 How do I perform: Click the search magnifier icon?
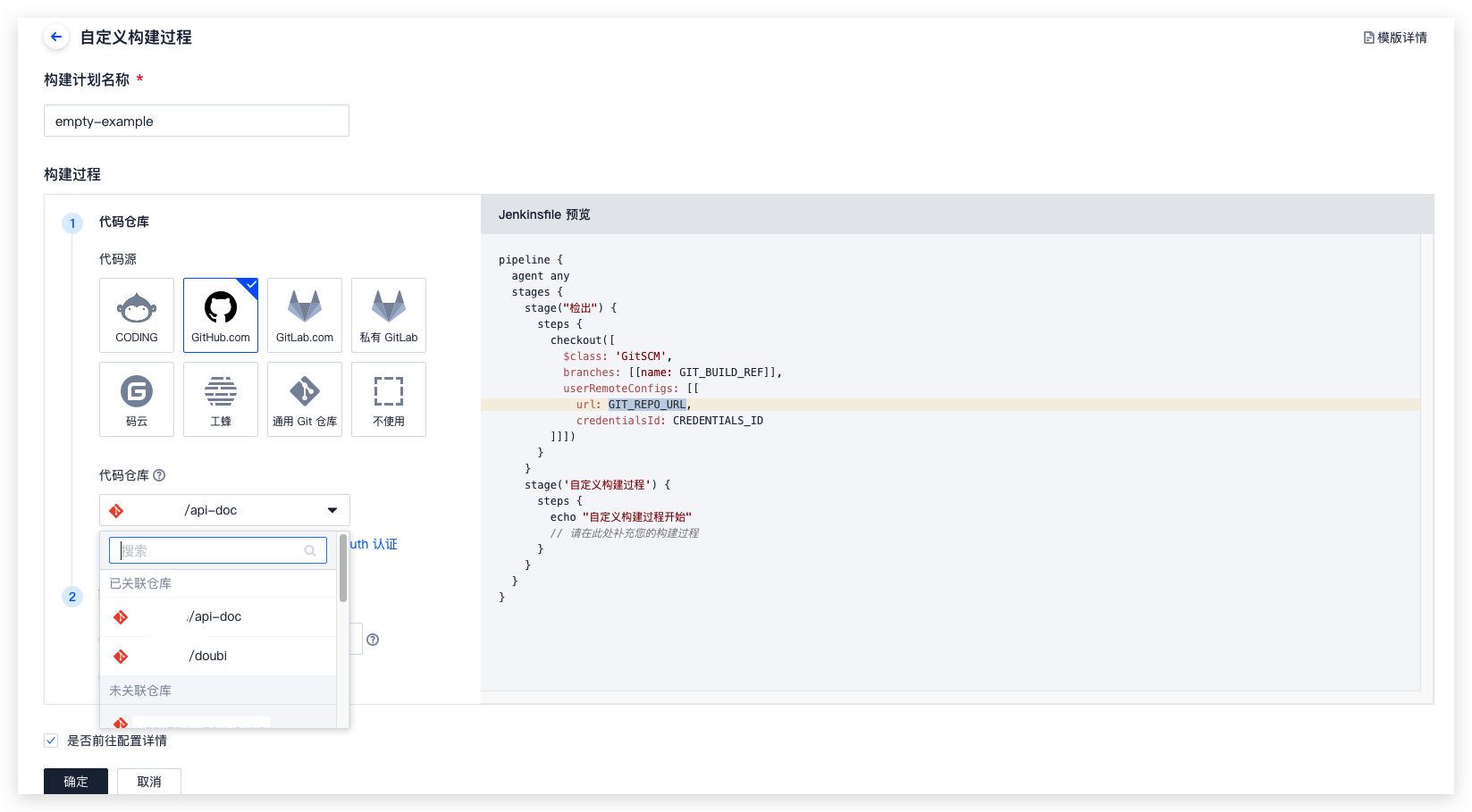point(310,551)
